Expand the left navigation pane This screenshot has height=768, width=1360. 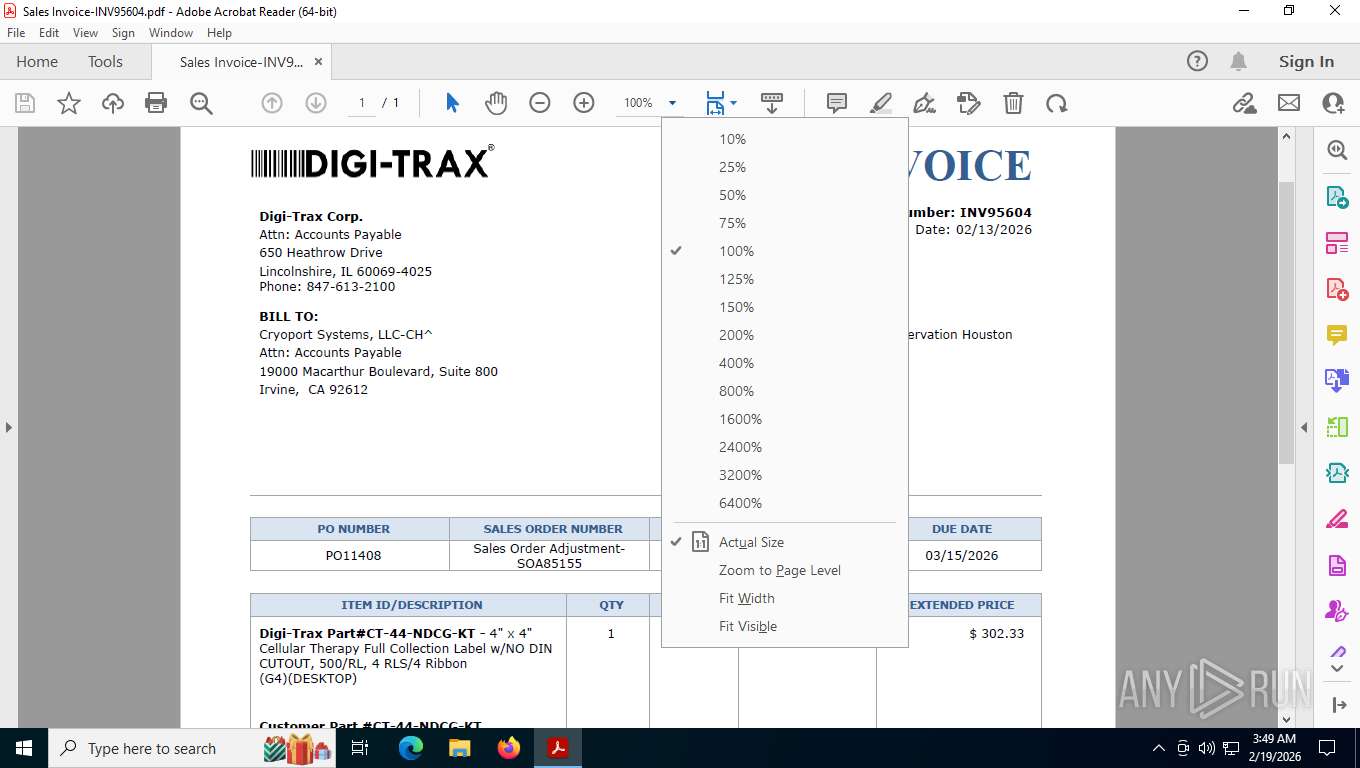(x=8, y=427)
